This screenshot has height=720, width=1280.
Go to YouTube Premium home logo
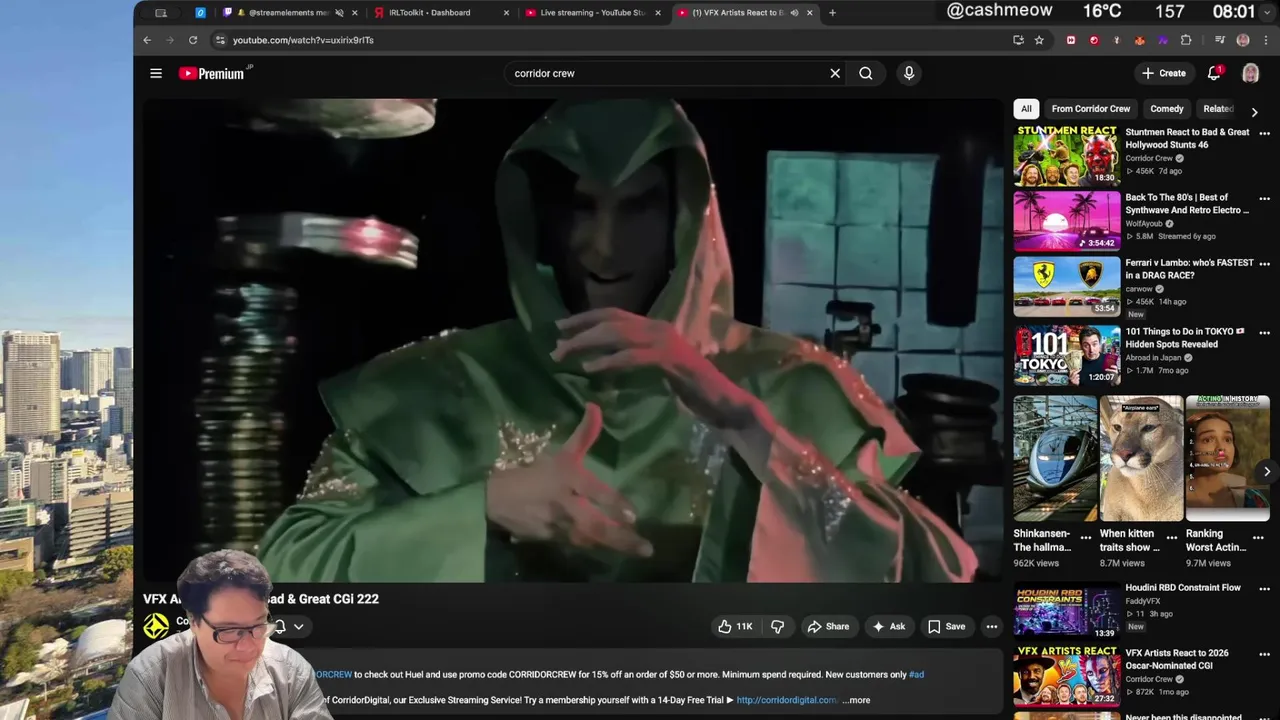coord(214,73)
